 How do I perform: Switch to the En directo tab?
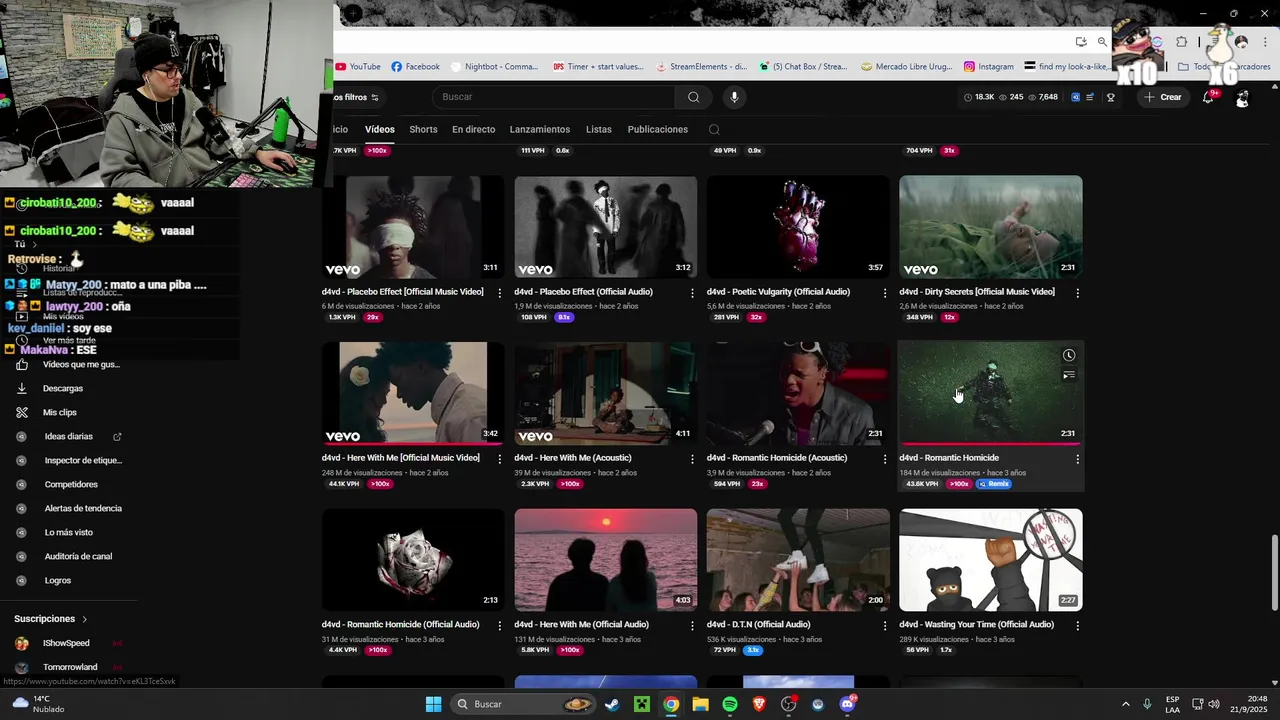[x=473, y=129]
